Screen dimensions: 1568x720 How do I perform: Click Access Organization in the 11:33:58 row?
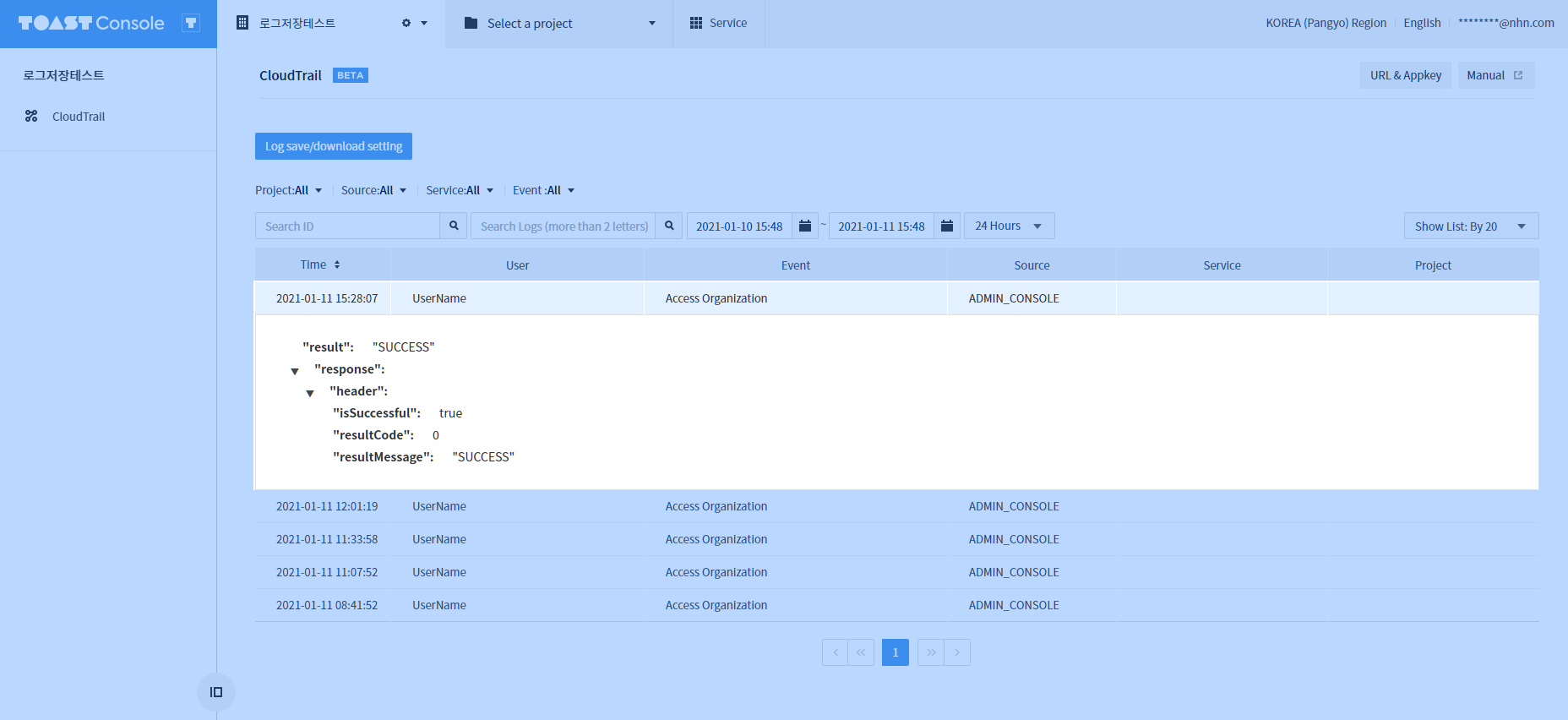pos(716,539)
